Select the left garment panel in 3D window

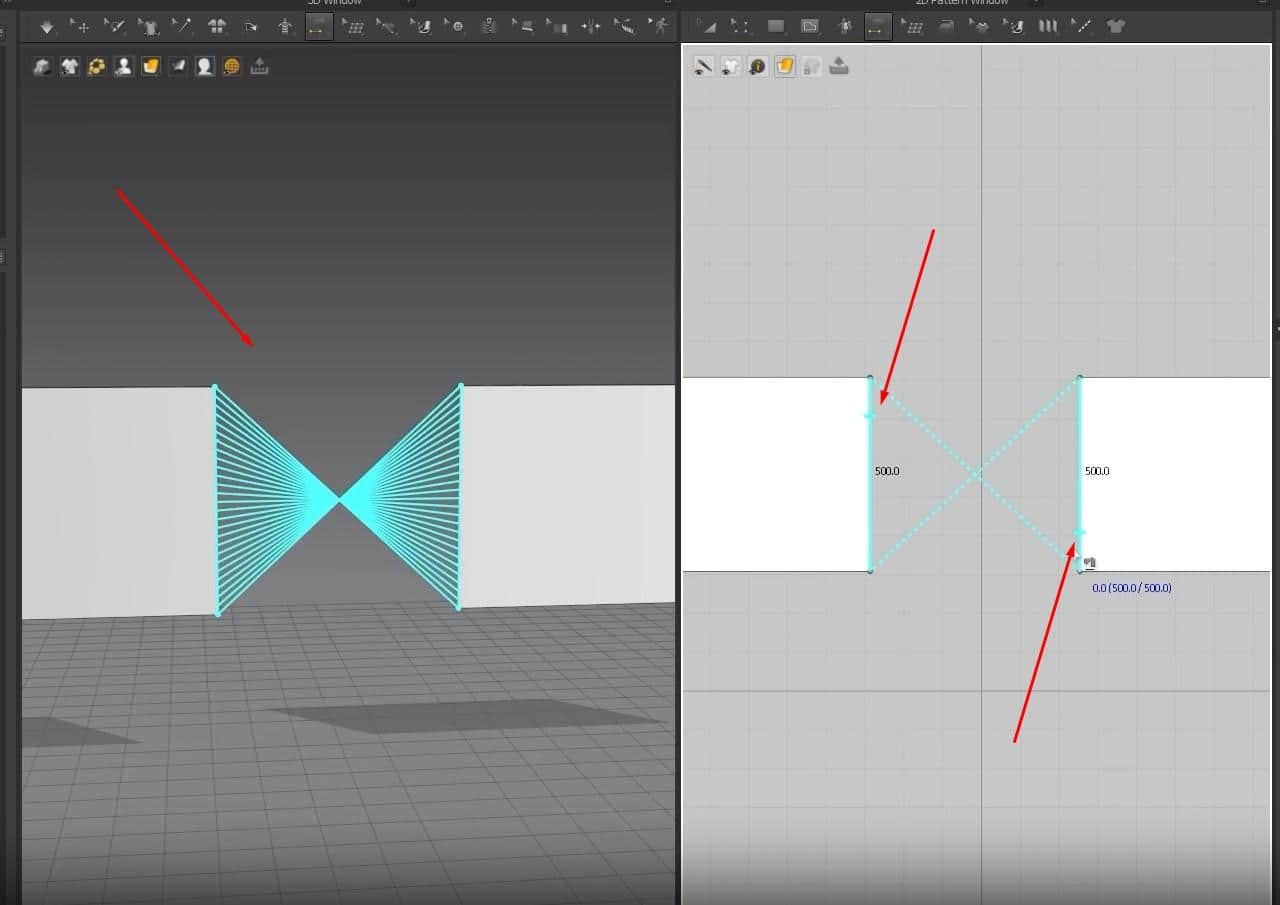(x=118, y=502)
